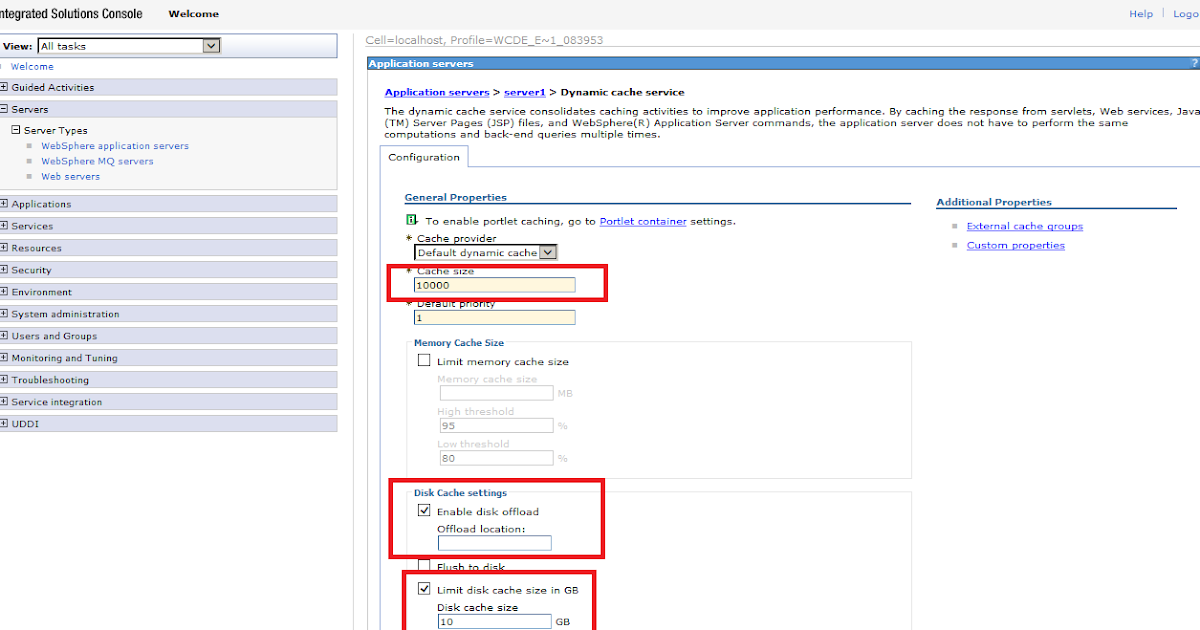The width and height of the screenshot is (1200, 630).
Task: Click inside the Cache size input field
Action: pos(494,284)
